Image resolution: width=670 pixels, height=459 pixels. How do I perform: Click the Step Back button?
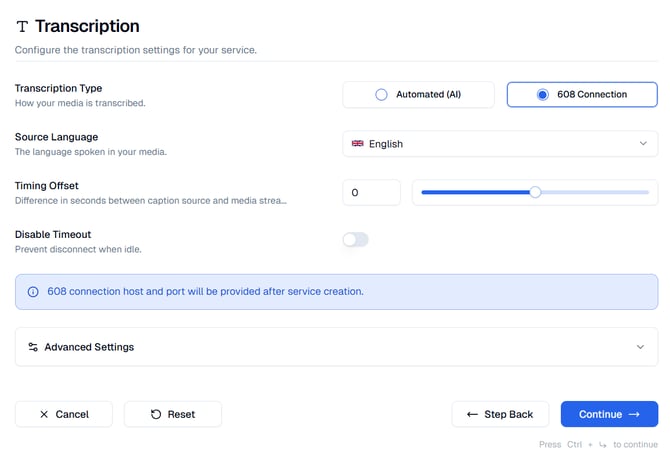tap(500, 414)
